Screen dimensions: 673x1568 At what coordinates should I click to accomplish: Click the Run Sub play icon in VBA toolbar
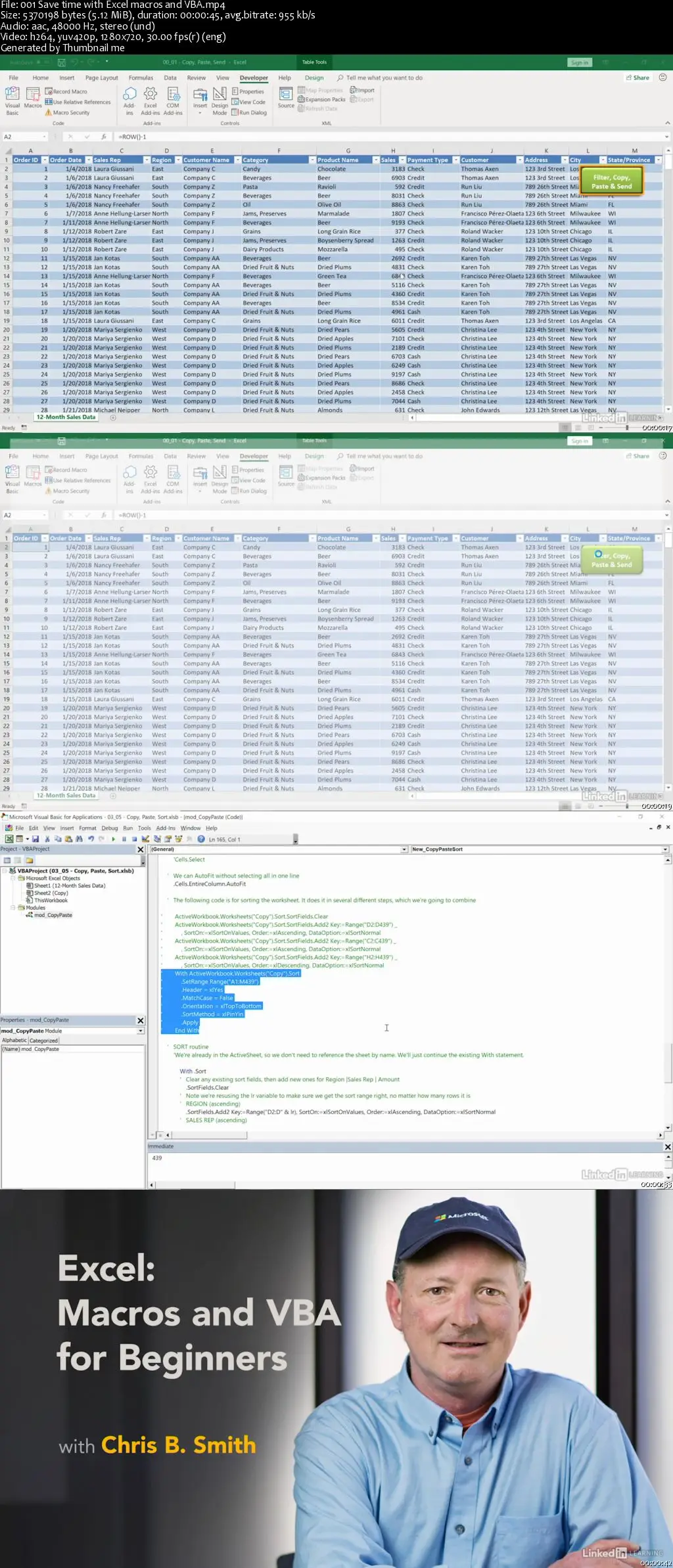tap(114, 839)
